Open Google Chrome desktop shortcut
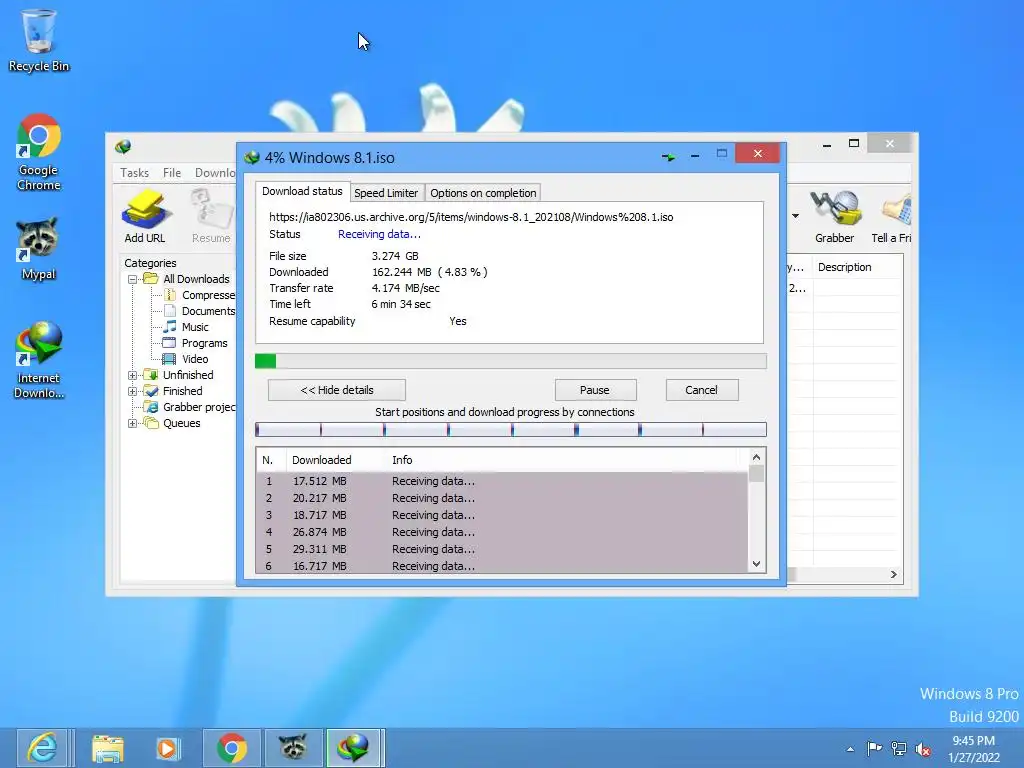Screen dimensions: 1024x768 pos(39,152)
